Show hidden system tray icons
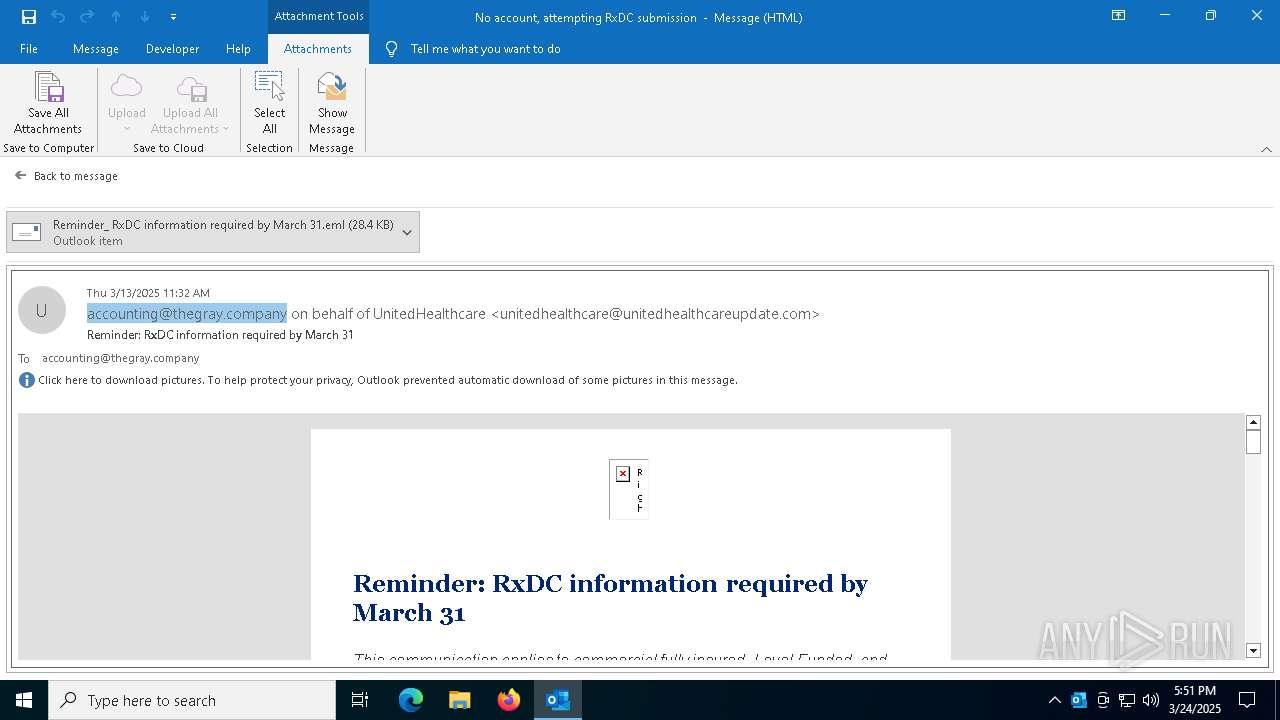 coord(1054,700)
